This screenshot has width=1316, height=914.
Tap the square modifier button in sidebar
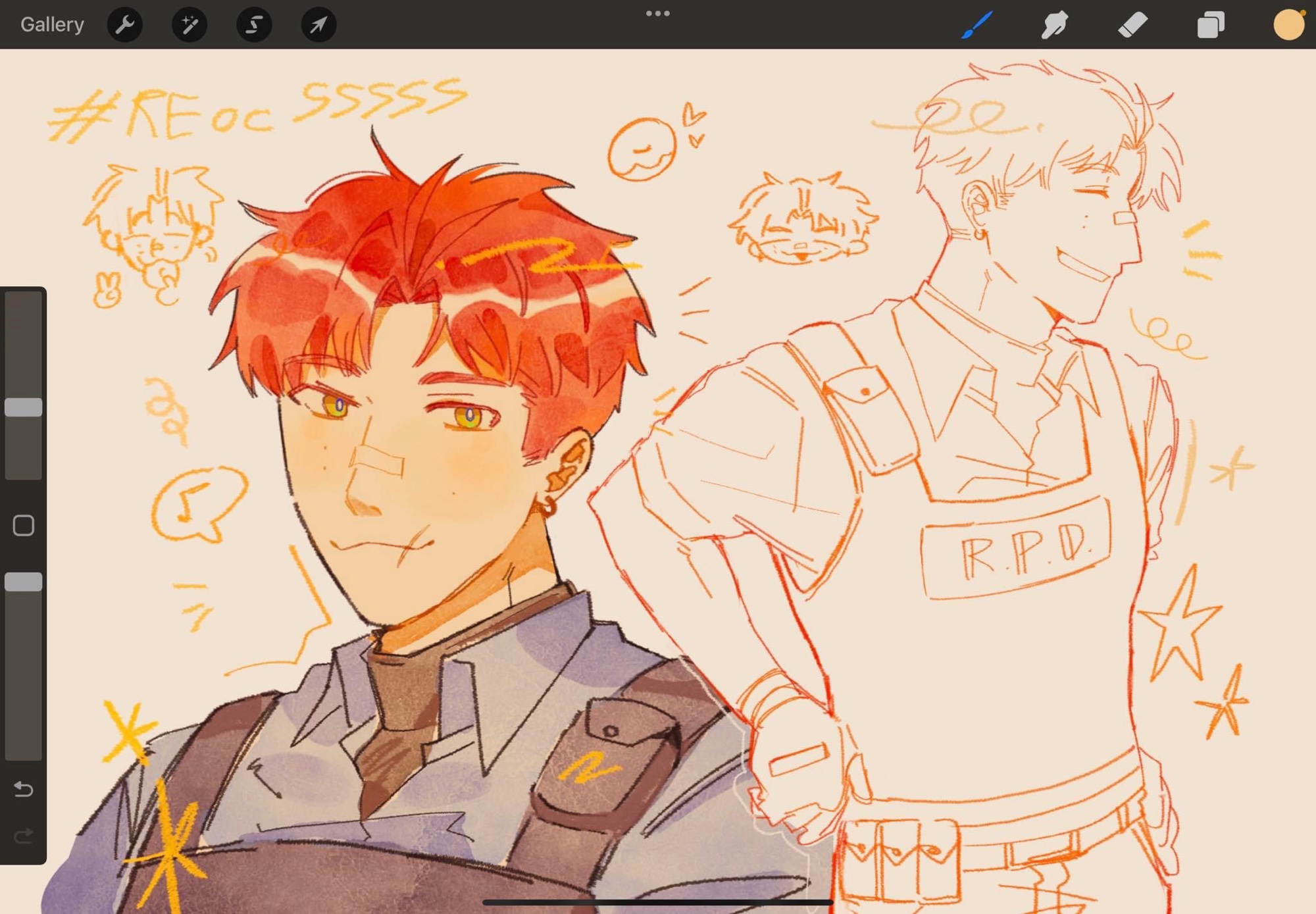[x=24, y=525]
